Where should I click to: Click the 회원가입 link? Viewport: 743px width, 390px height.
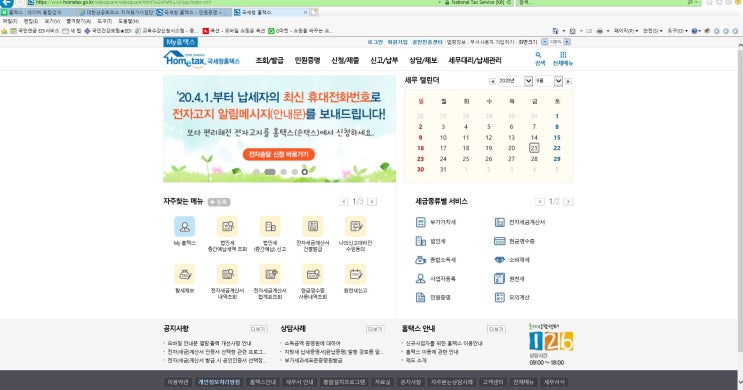click(397, 42)
